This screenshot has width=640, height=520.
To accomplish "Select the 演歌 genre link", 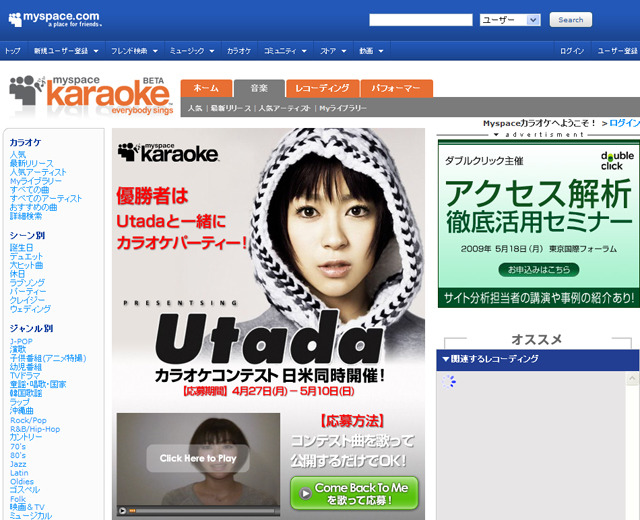I will [x=18, y=349].
